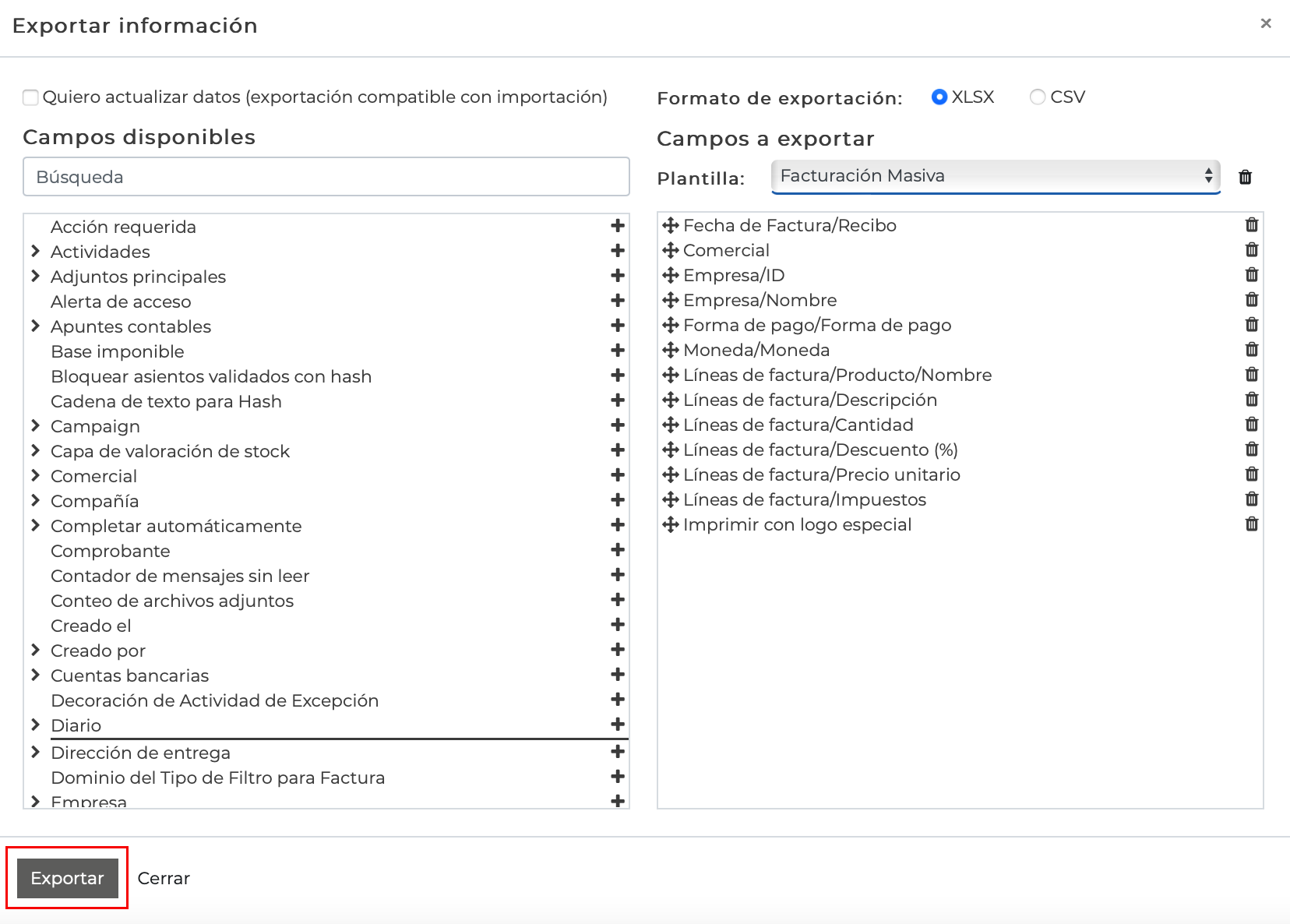Click Cerrar to dismiss the dialog
Viewport: 1290px width, 924px height.
coord(163,878)
